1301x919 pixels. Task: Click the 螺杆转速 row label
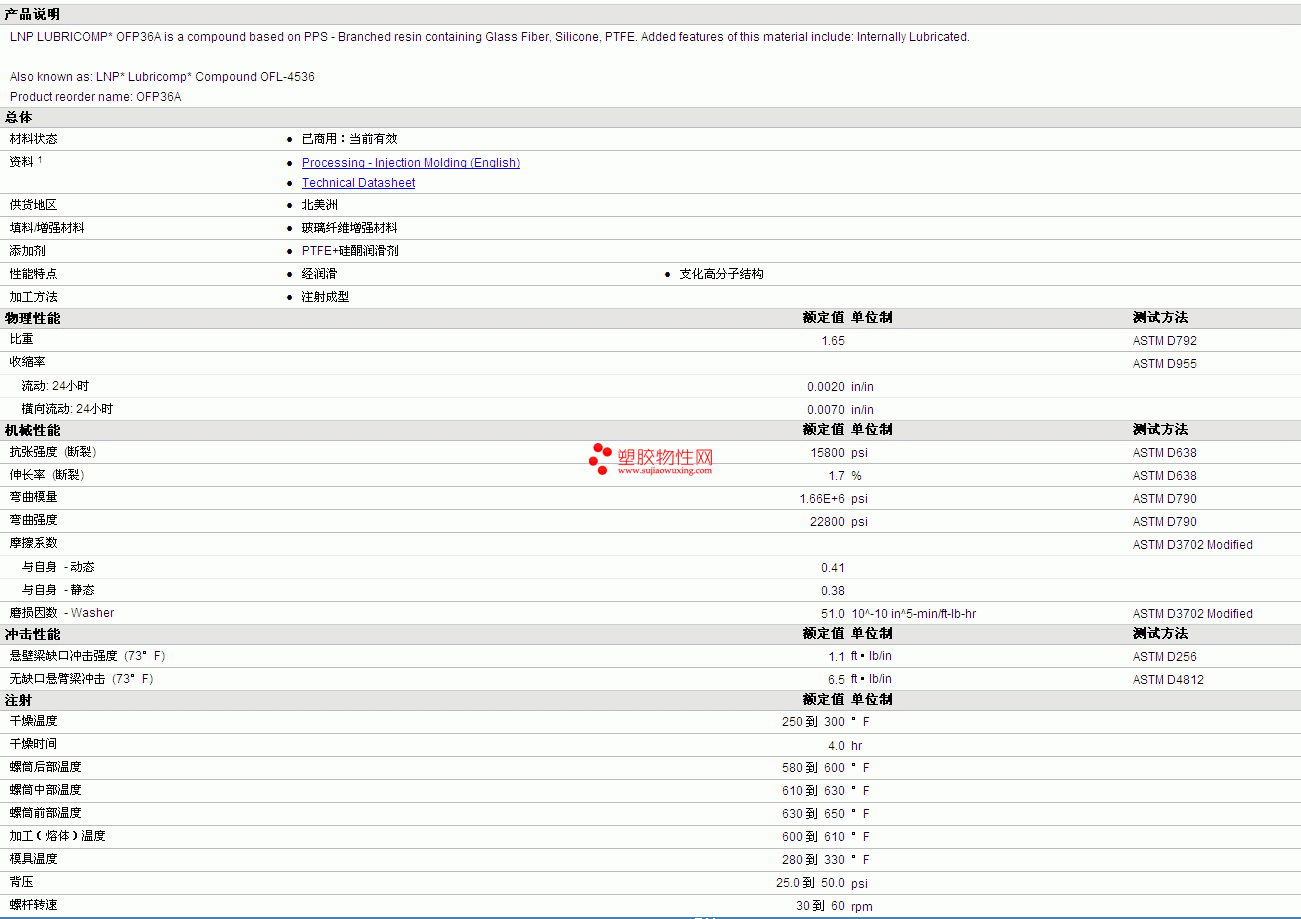(x=34, y=905)
